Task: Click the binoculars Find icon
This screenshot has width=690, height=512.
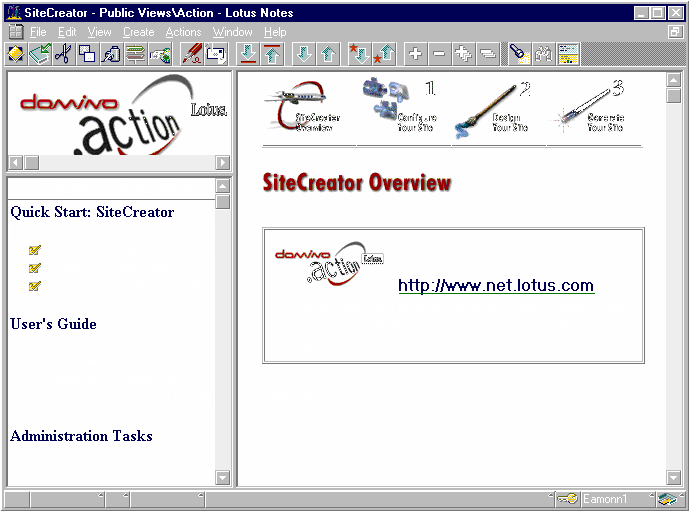Action: pos(543,54)
